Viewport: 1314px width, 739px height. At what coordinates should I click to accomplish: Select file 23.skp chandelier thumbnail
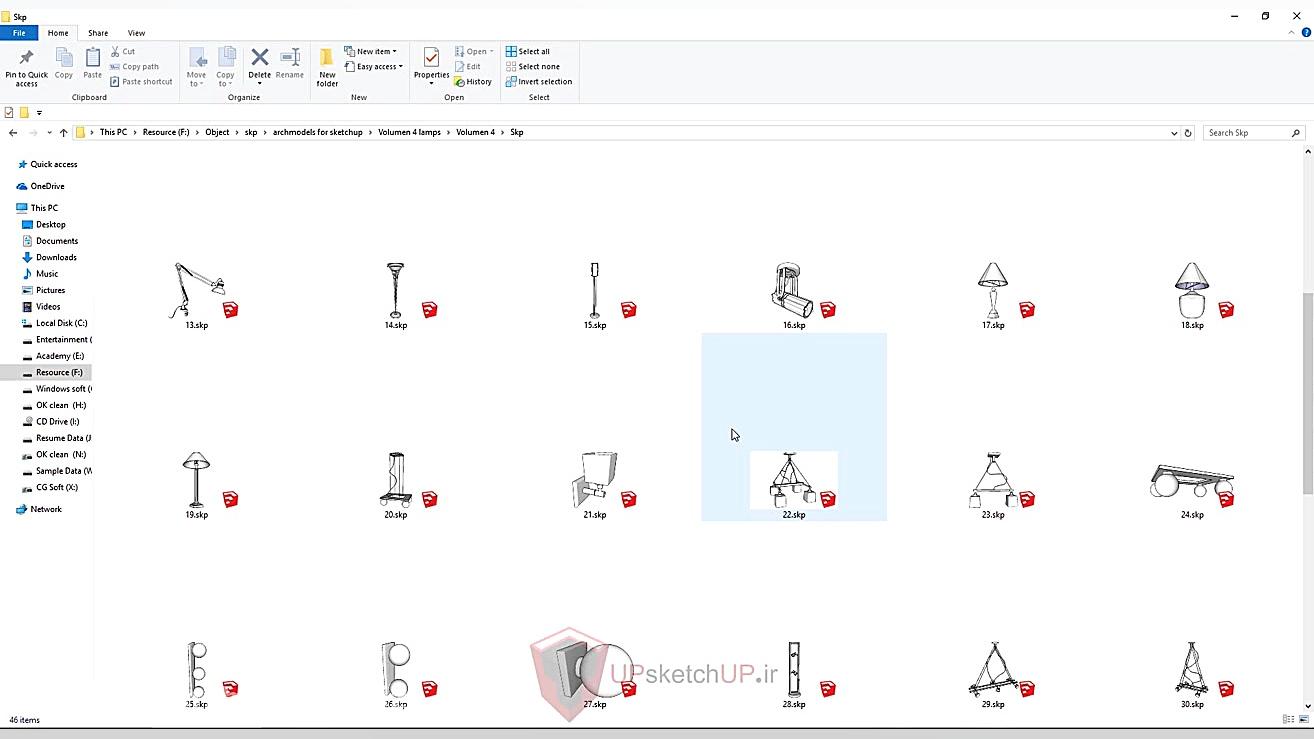992,479
